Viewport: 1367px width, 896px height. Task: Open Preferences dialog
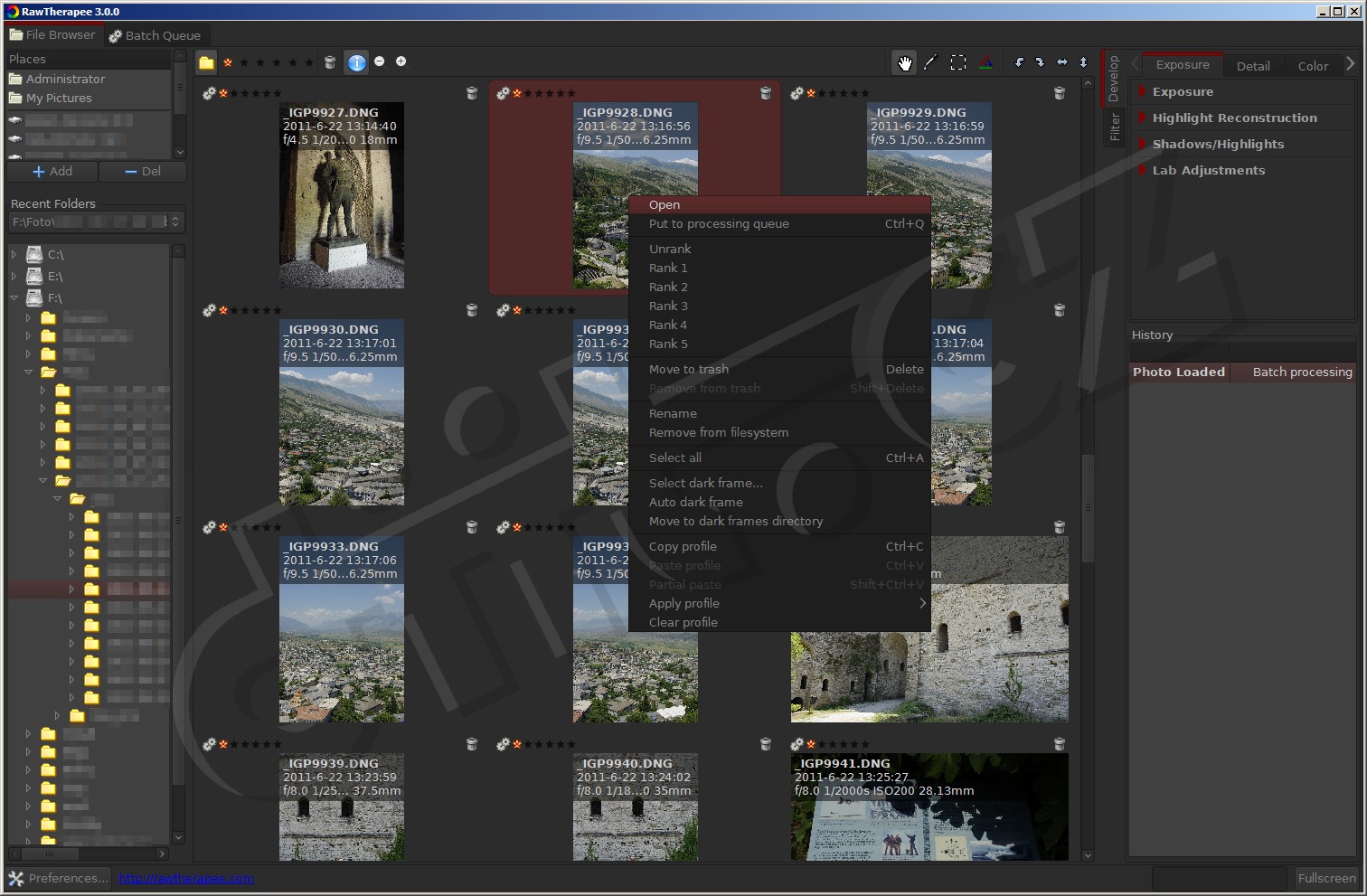point(59,878)
